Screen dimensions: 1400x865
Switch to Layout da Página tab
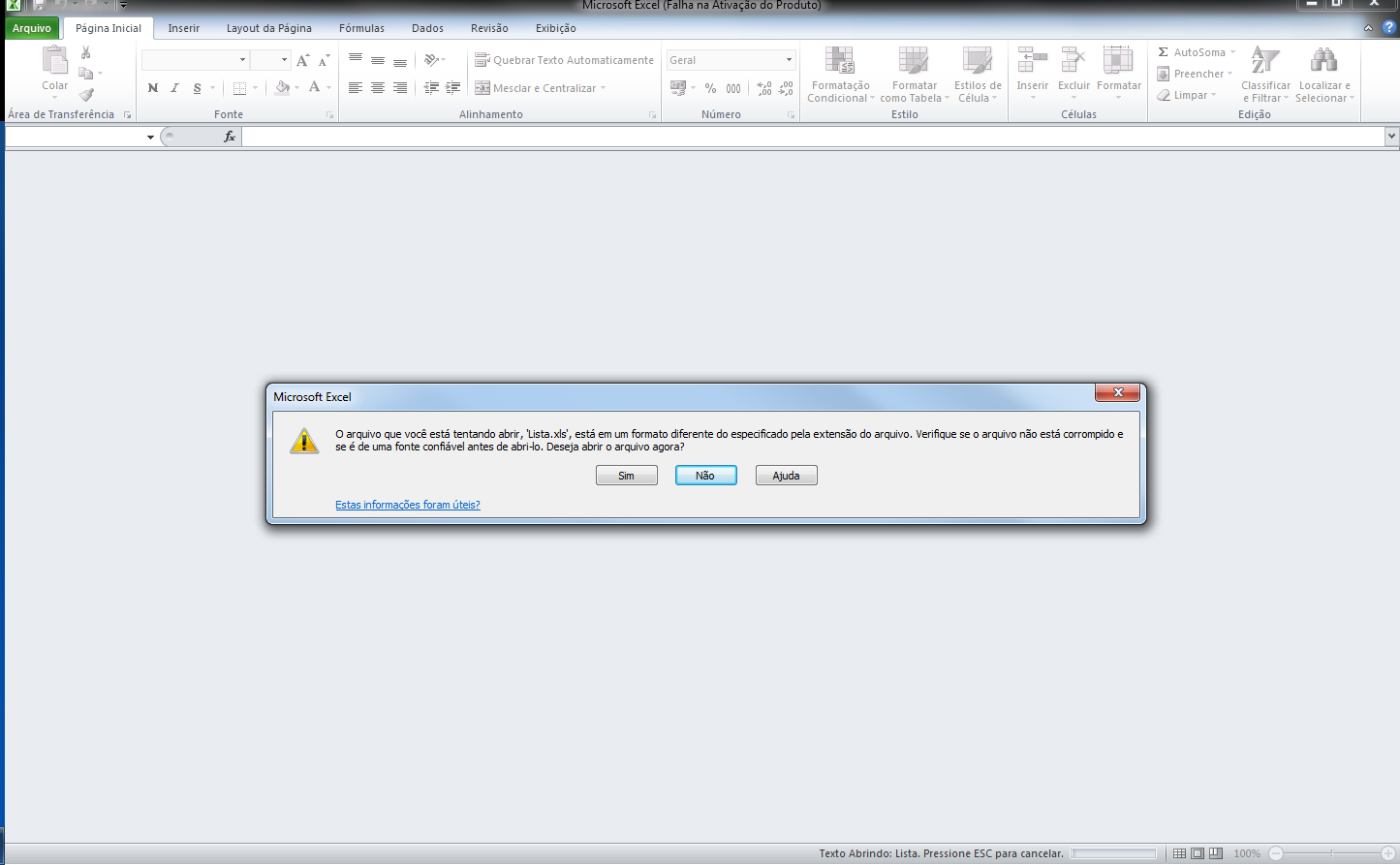(269, 28)
